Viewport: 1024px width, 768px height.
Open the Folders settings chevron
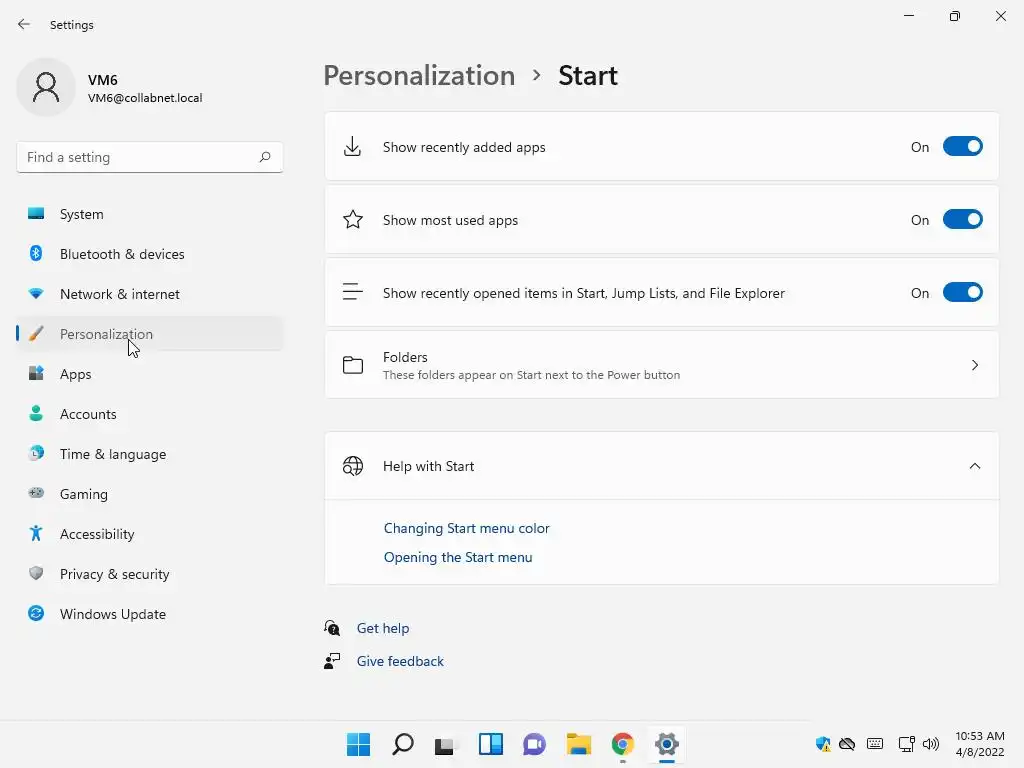(x=975, y=365)
